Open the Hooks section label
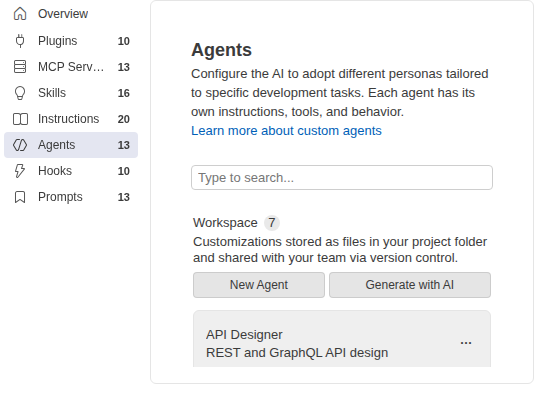 [55, 171]
